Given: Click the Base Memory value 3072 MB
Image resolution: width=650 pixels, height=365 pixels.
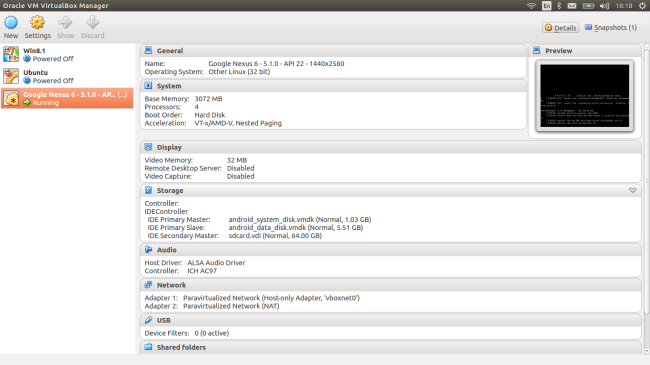Looking at the screenshot, I should (x=209, y=99).
